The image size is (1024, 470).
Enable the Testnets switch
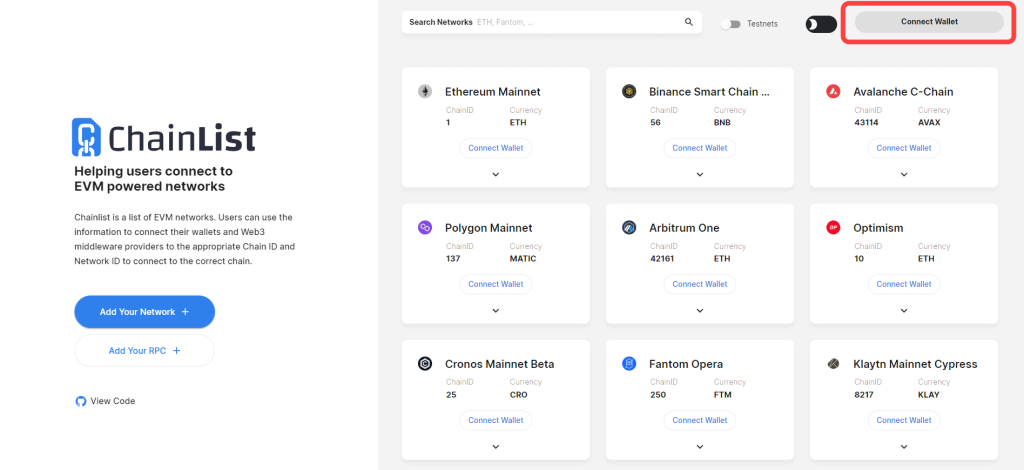coord(731,24)
